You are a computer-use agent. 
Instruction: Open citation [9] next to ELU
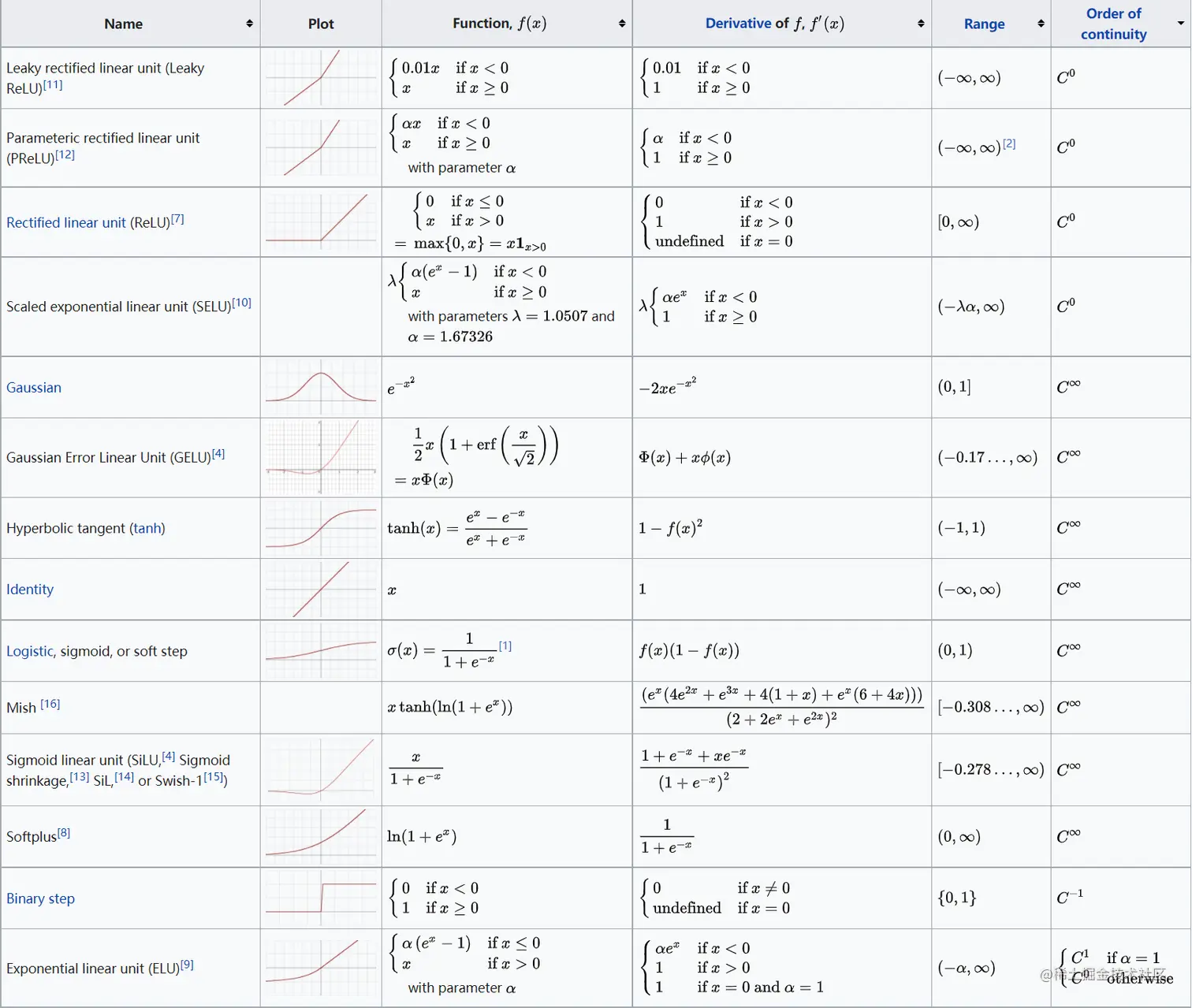(x=187, y=965)
